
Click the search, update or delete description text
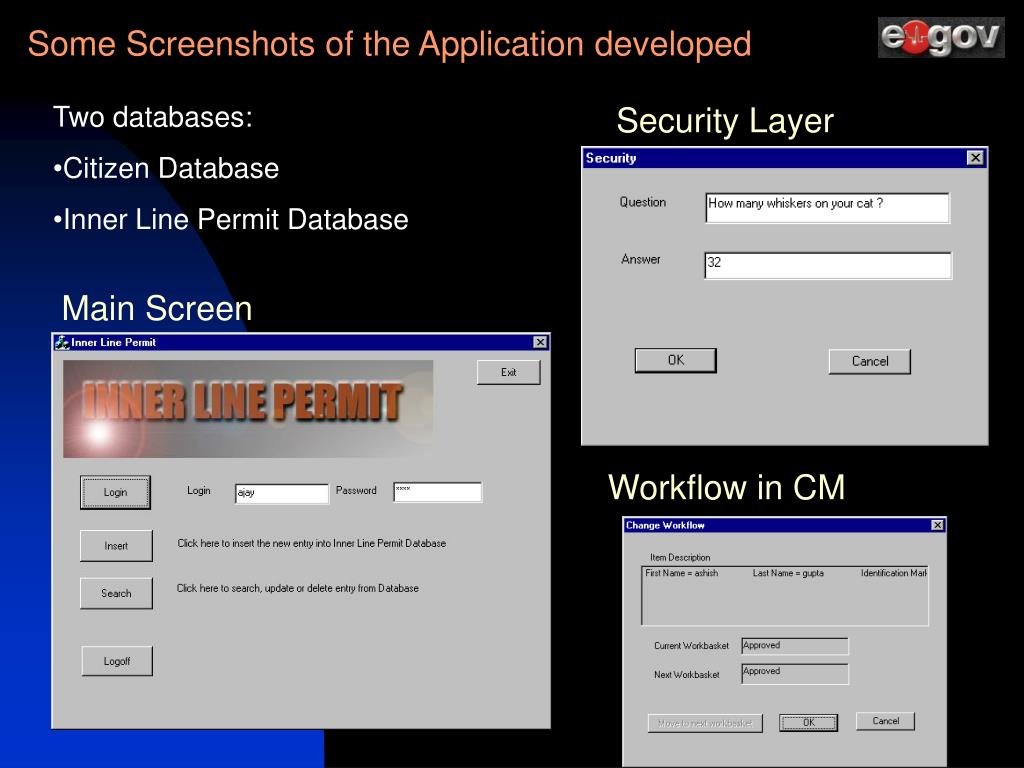tap(298, 588)
